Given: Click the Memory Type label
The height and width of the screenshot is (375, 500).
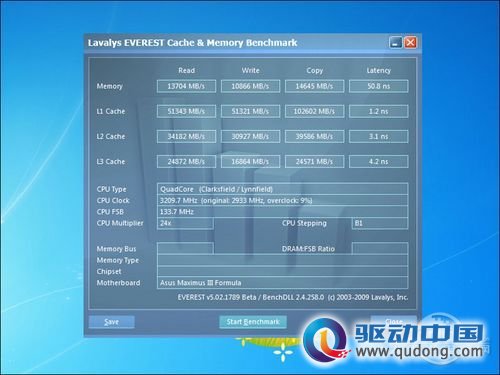Looking at the screenshot, I should tap(118, 260).
